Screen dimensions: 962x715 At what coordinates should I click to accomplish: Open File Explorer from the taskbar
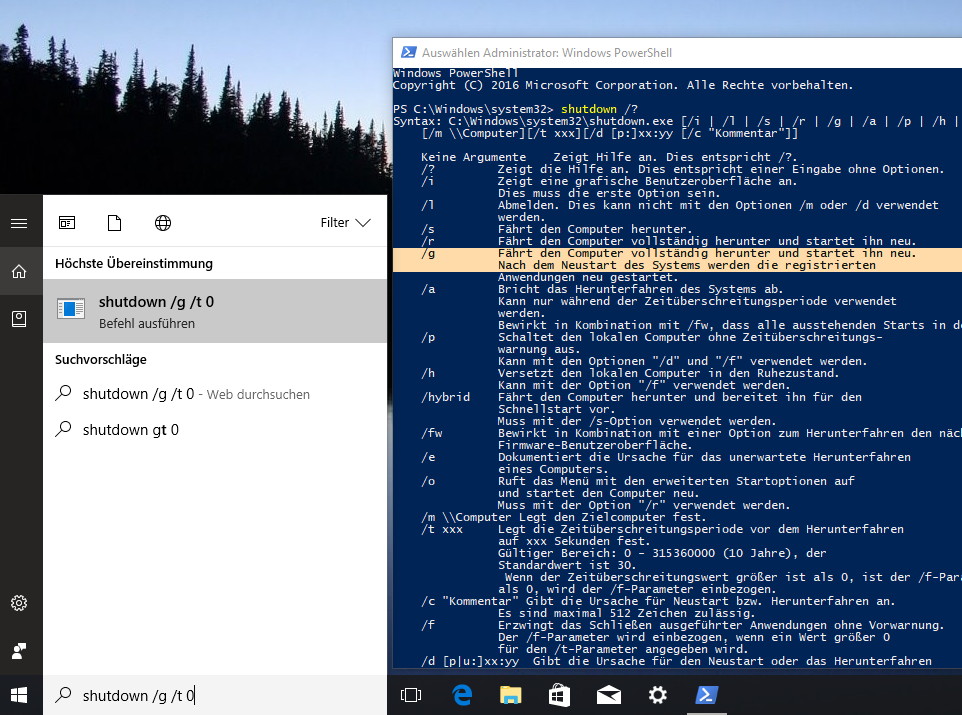coord(510,695)
